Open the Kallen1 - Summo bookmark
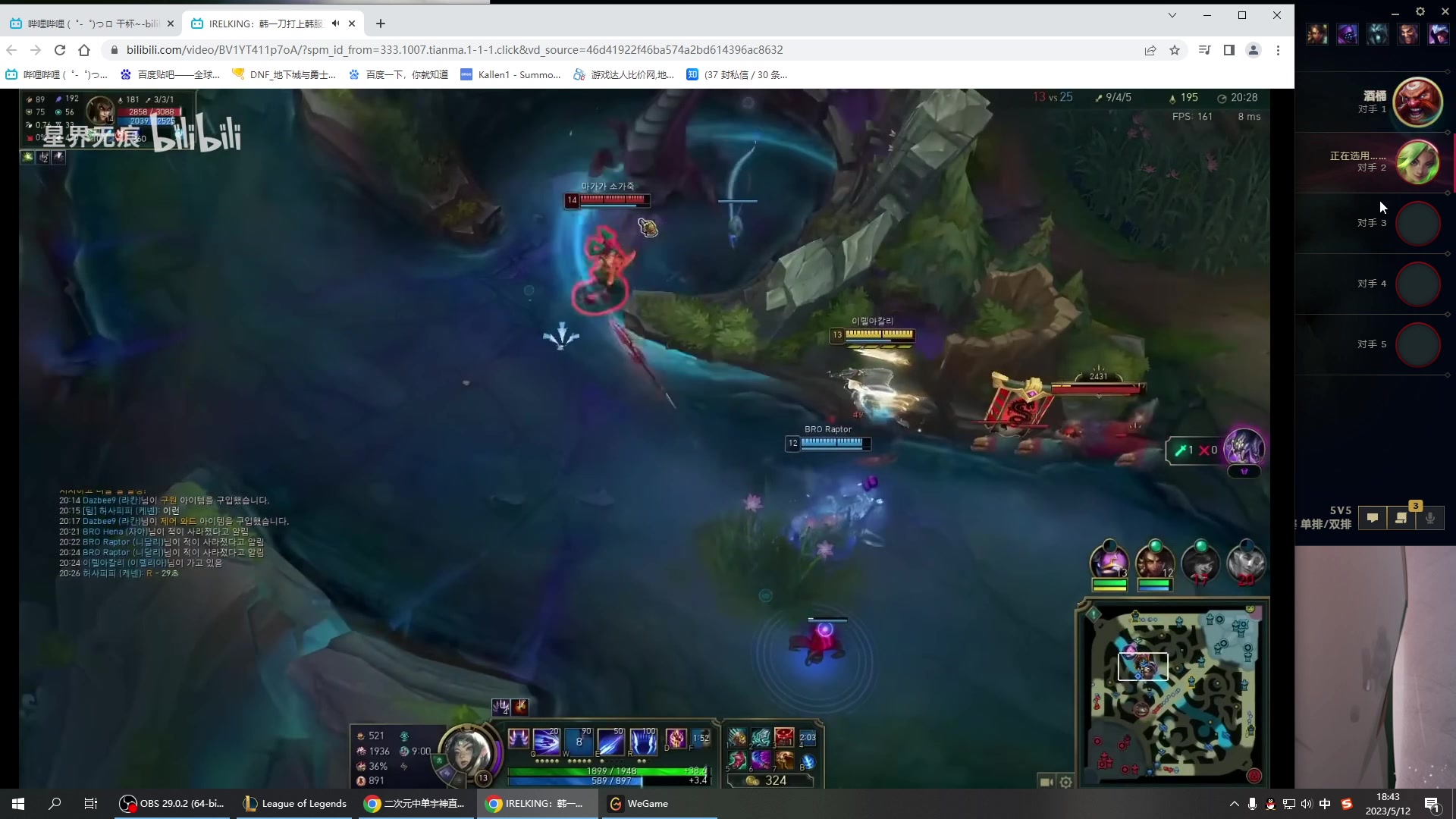 click(511, 74)
